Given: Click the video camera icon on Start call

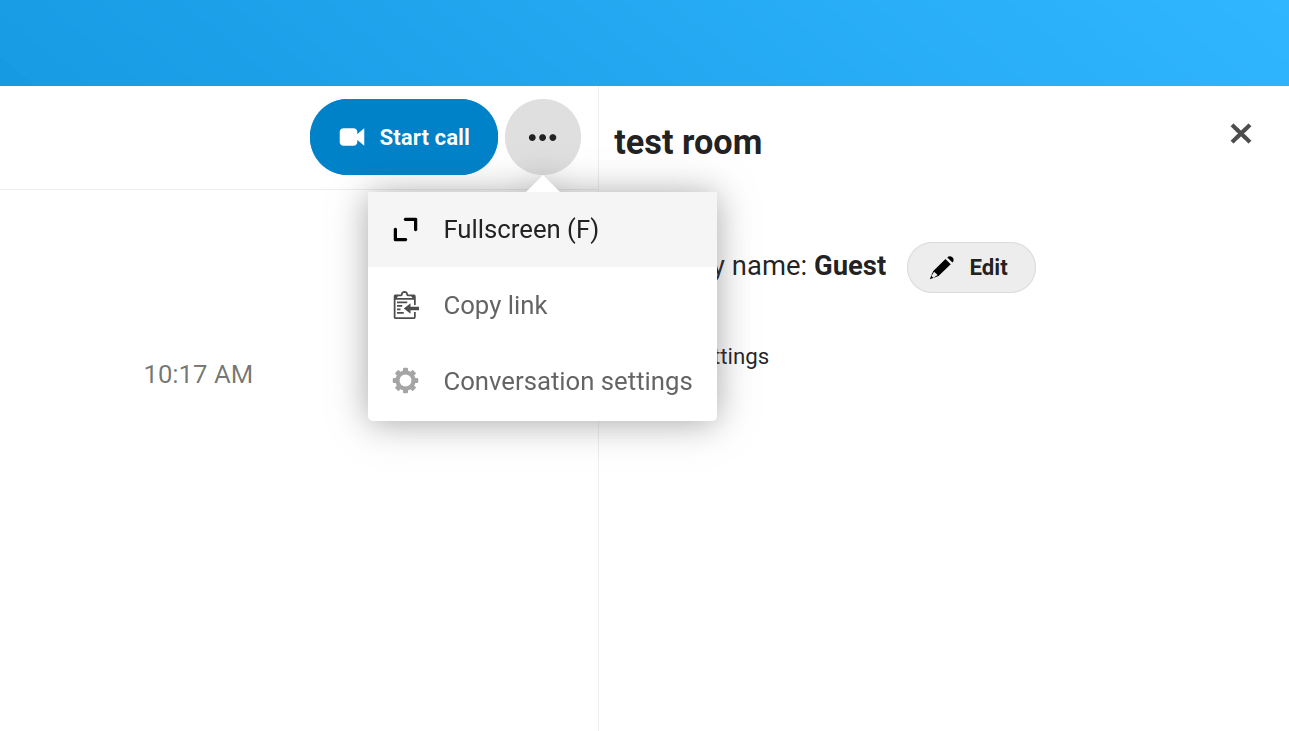Looking at the screenshot, I should tap(353, 136).
